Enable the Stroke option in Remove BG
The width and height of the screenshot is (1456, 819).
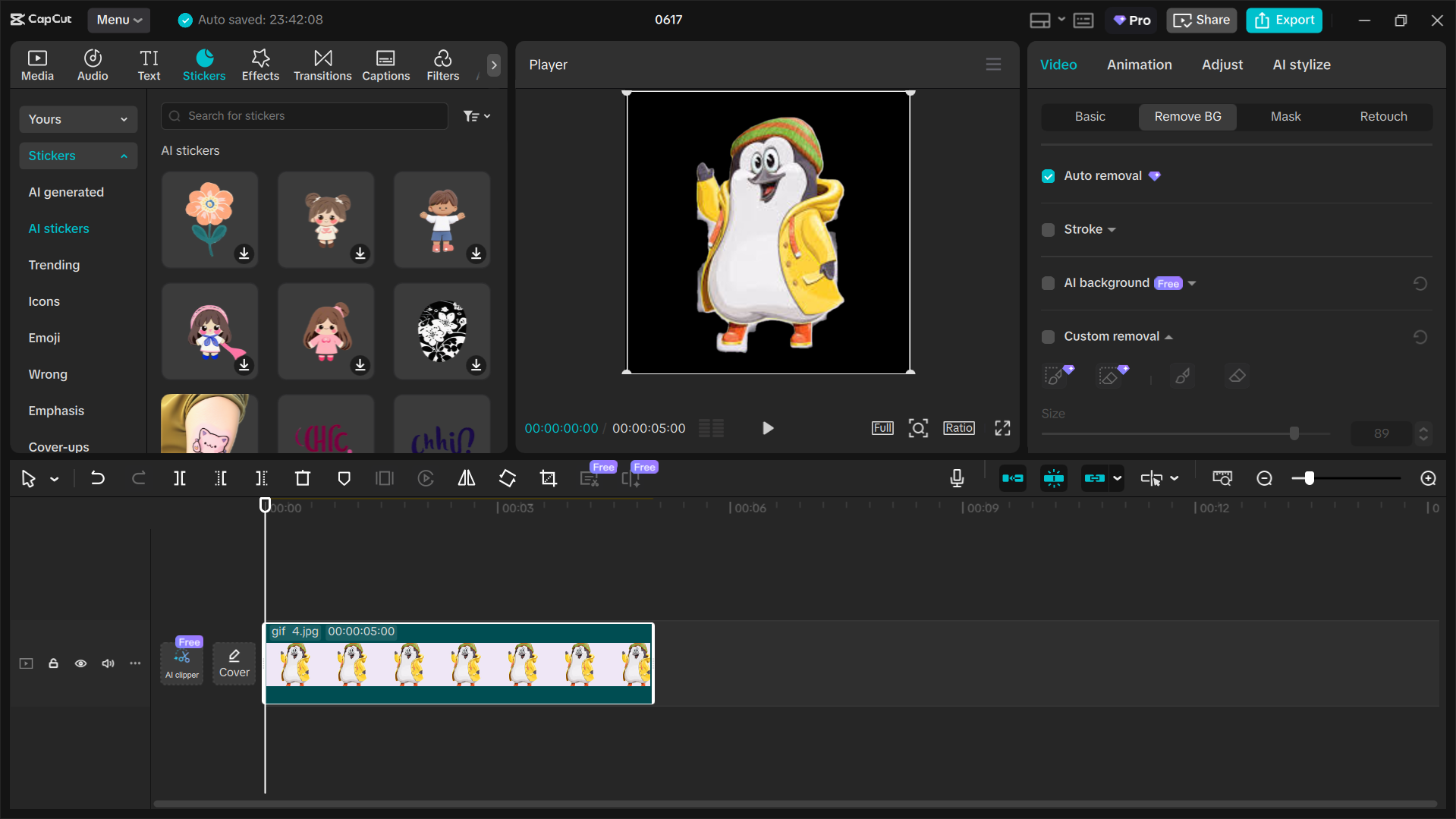[x=1048, y=229]
